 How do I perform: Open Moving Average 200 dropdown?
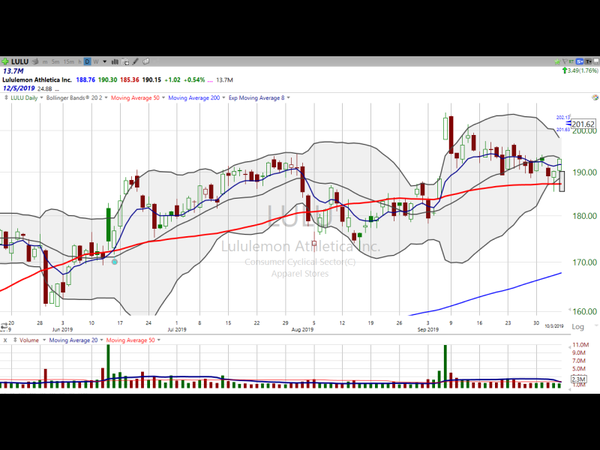tap(223, 98)
